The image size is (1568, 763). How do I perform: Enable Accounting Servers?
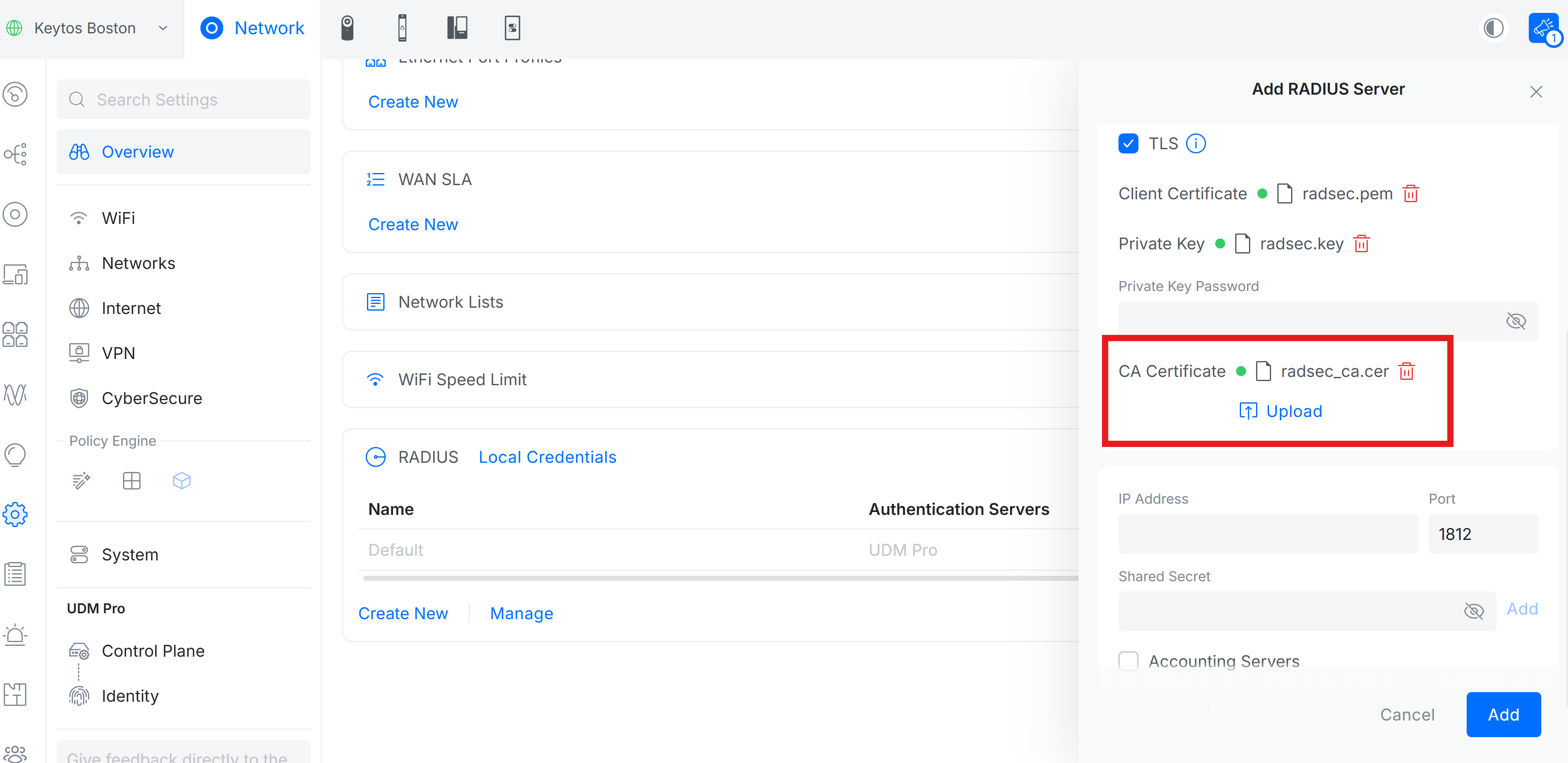pos(1128,661)
